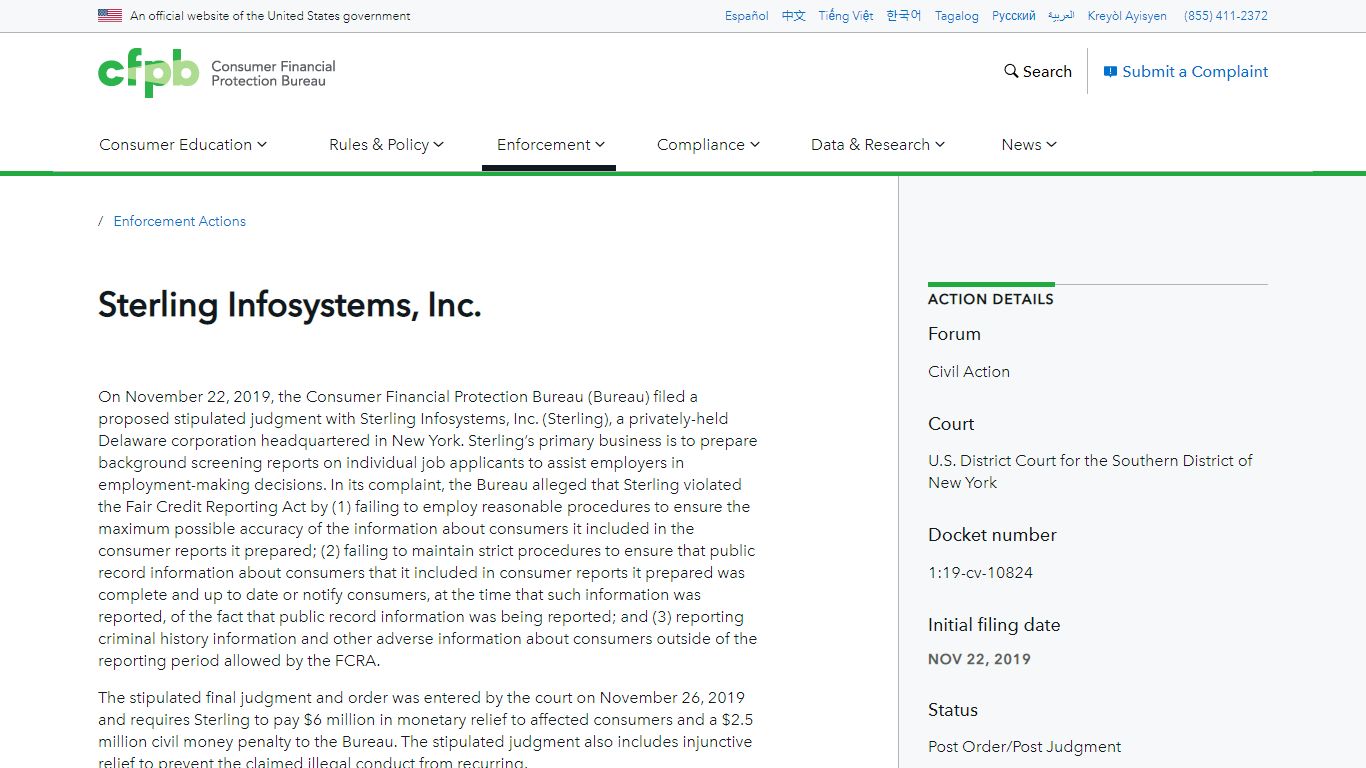Click Submit a Complaint link

[x=1186, y=71]
